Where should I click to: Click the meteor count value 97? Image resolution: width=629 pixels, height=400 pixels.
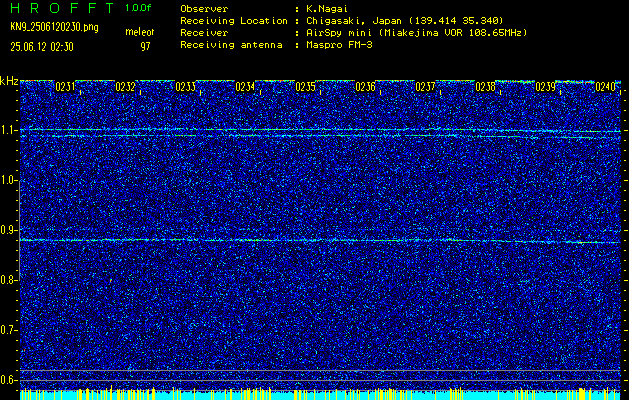(x=145, y=47)
